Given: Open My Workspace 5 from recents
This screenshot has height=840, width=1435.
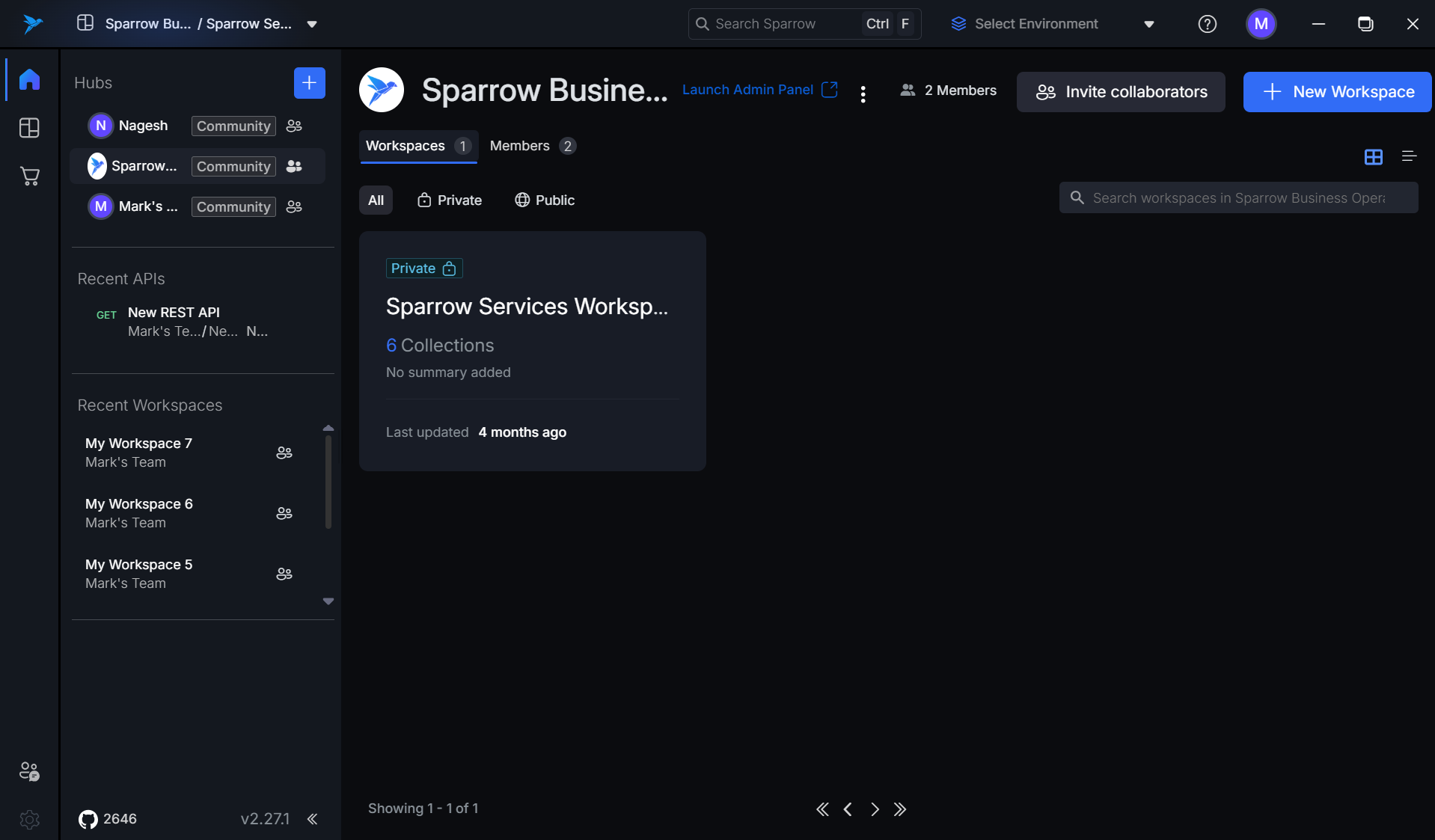Looking at the screenshot, I should pos(187,574).
